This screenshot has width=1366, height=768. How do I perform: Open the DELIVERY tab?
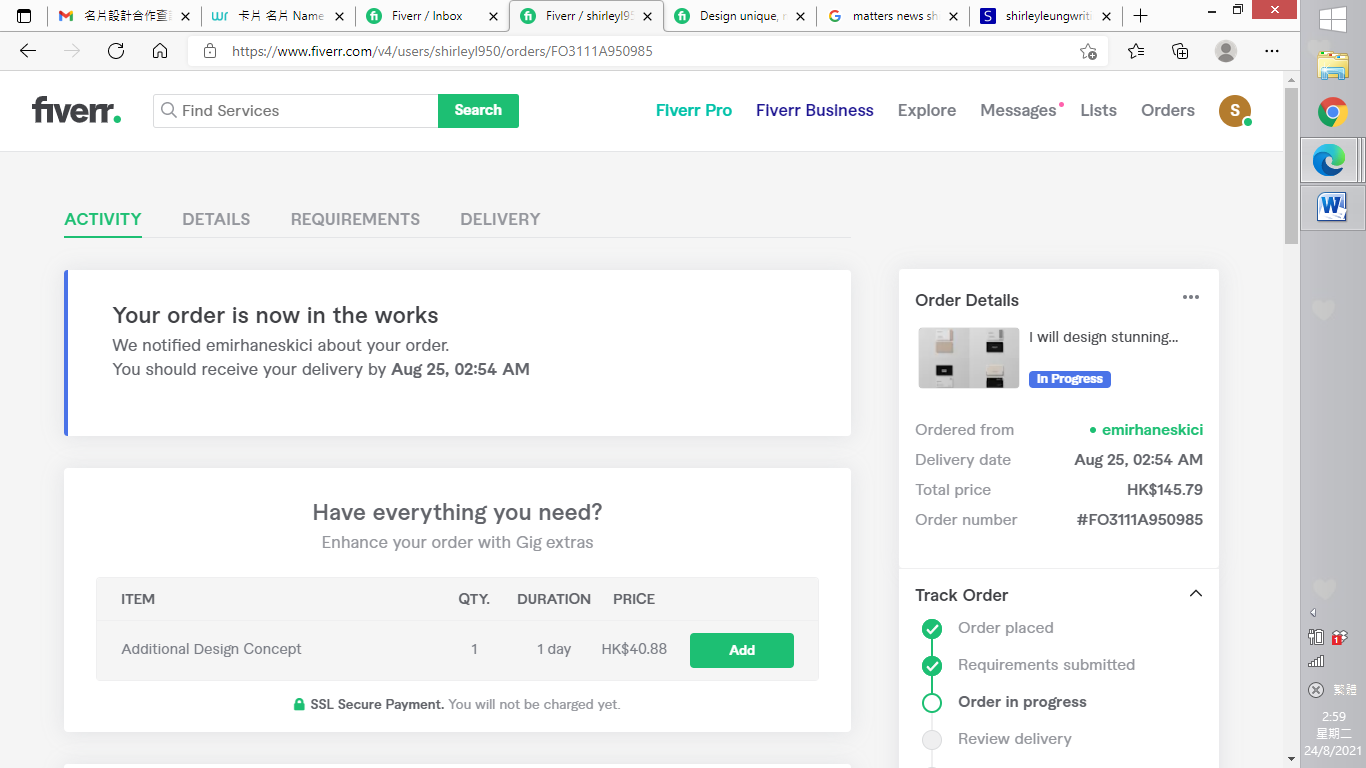[x=500, y=219]
